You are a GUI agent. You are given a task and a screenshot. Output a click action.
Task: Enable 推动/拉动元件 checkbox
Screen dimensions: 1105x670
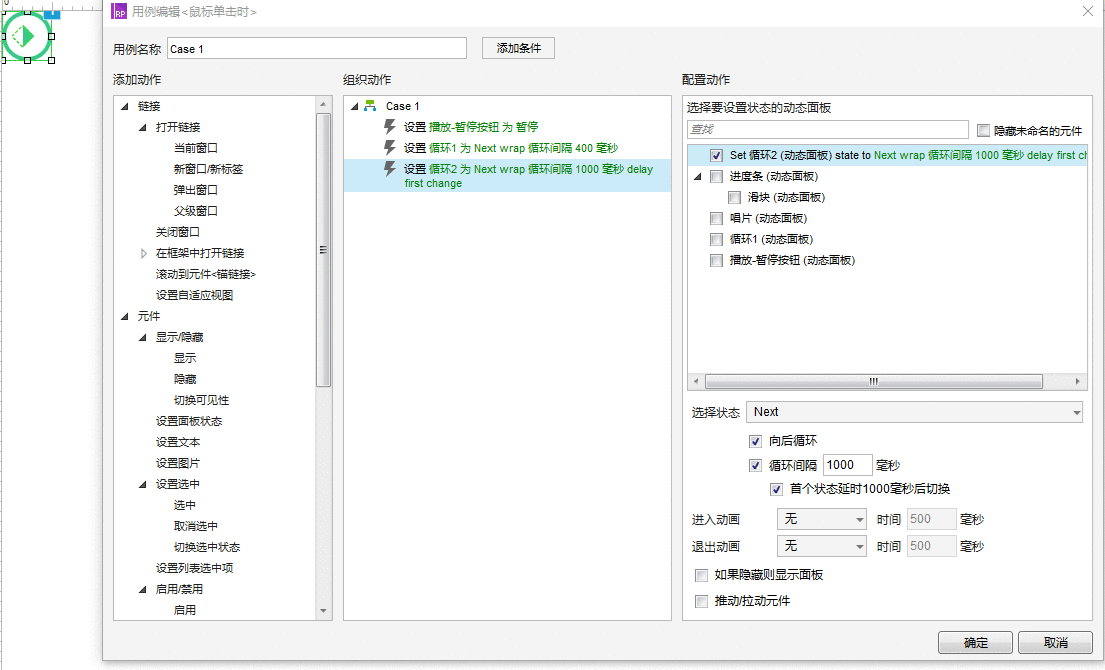(701, 601)
